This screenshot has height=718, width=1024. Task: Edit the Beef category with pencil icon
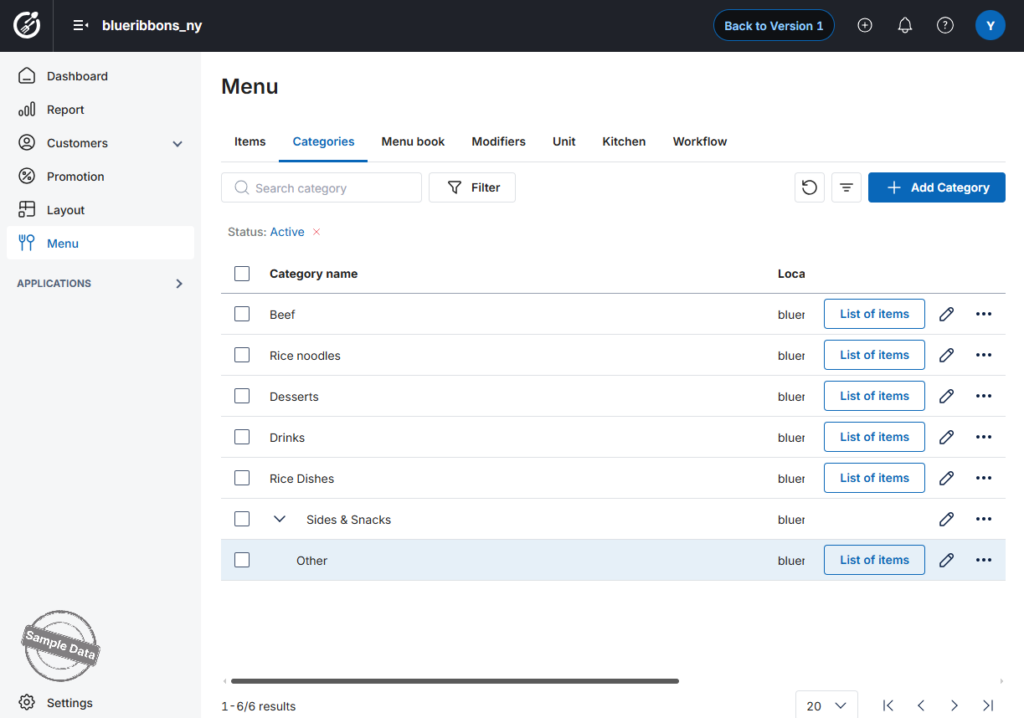tap(946, 314)
